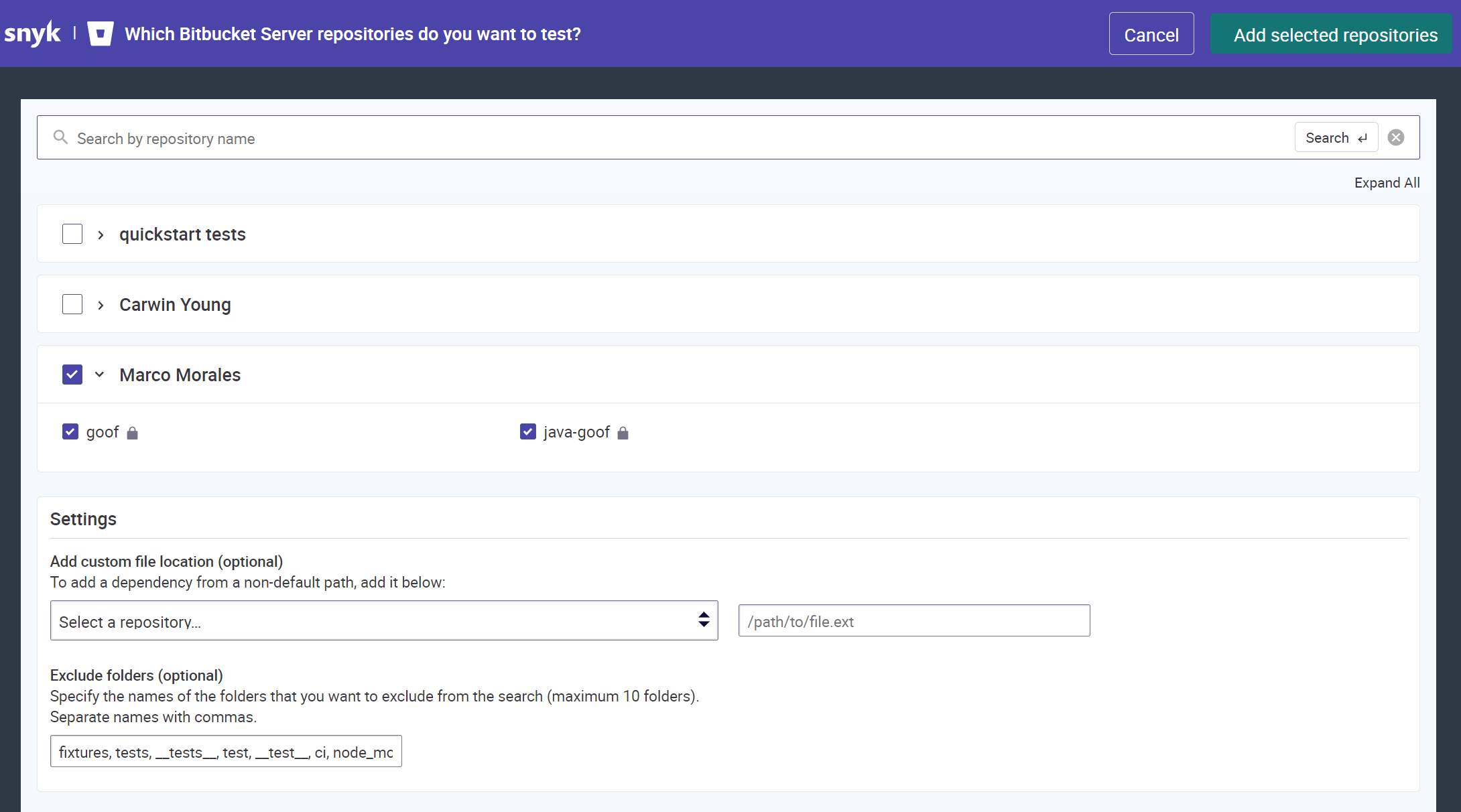The width and height of the screenshot is (1461, 812).
Task: Expand the Carwin Young group chevron
Action: coord(101,305)
